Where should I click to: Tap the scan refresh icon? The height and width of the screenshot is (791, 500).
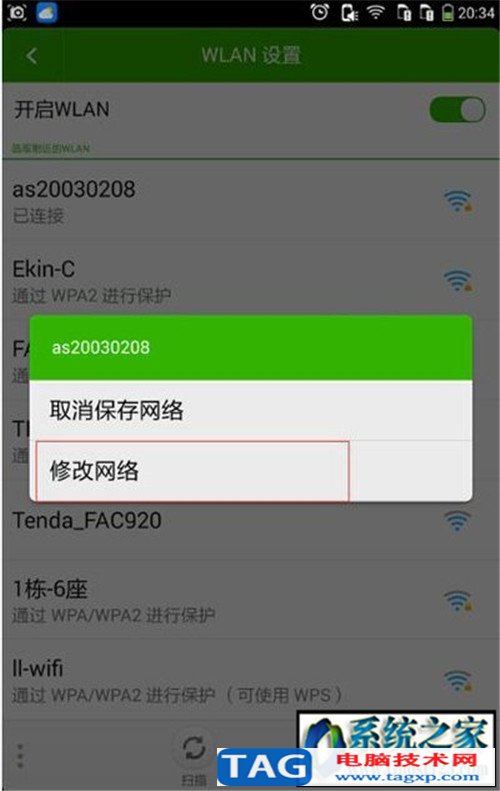pyautogui.click(x=194, y=748)
